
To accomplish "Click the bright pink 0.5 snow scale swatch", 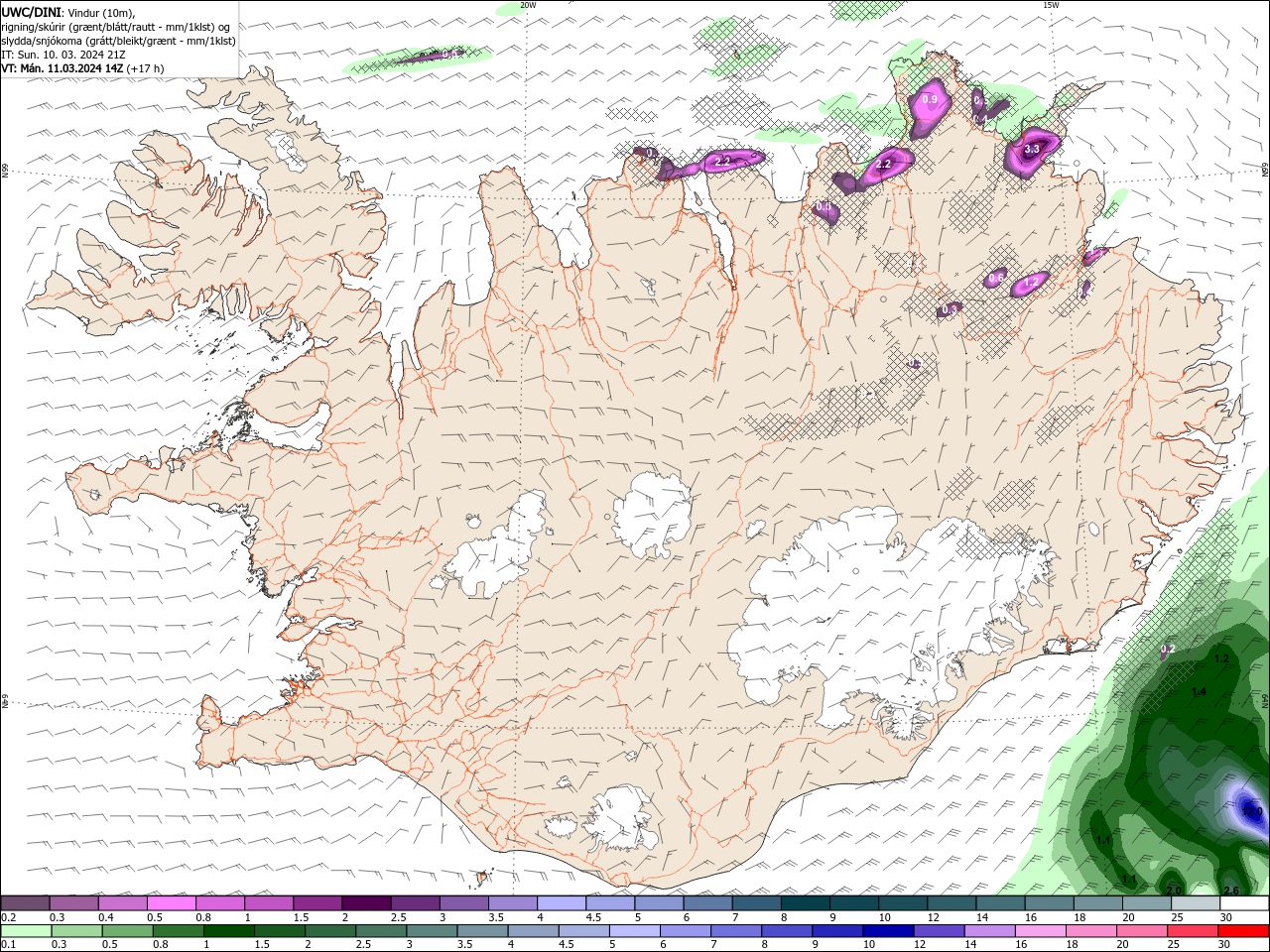I will 171,903.
